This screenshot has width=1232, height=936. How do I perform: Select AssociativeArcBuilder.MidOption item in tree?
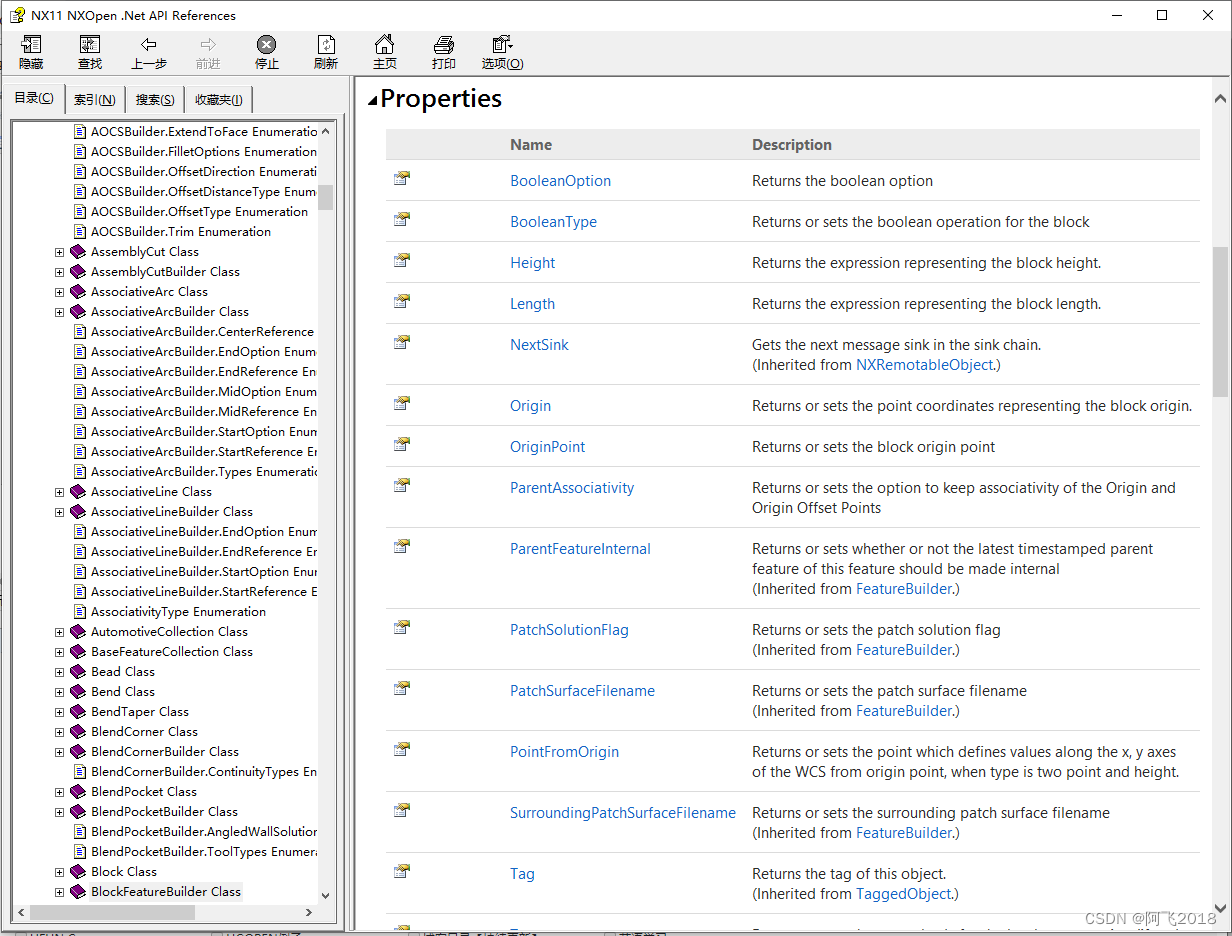coord(203,392)
